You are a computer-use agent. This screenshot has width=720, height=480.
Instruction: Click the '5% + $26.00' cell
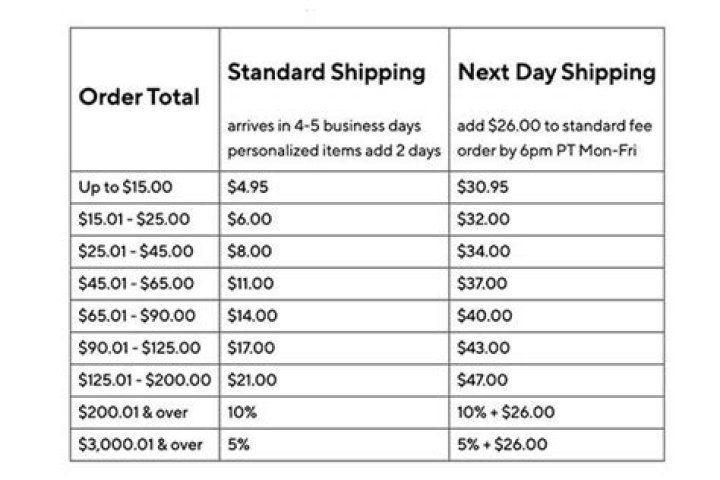503,444
